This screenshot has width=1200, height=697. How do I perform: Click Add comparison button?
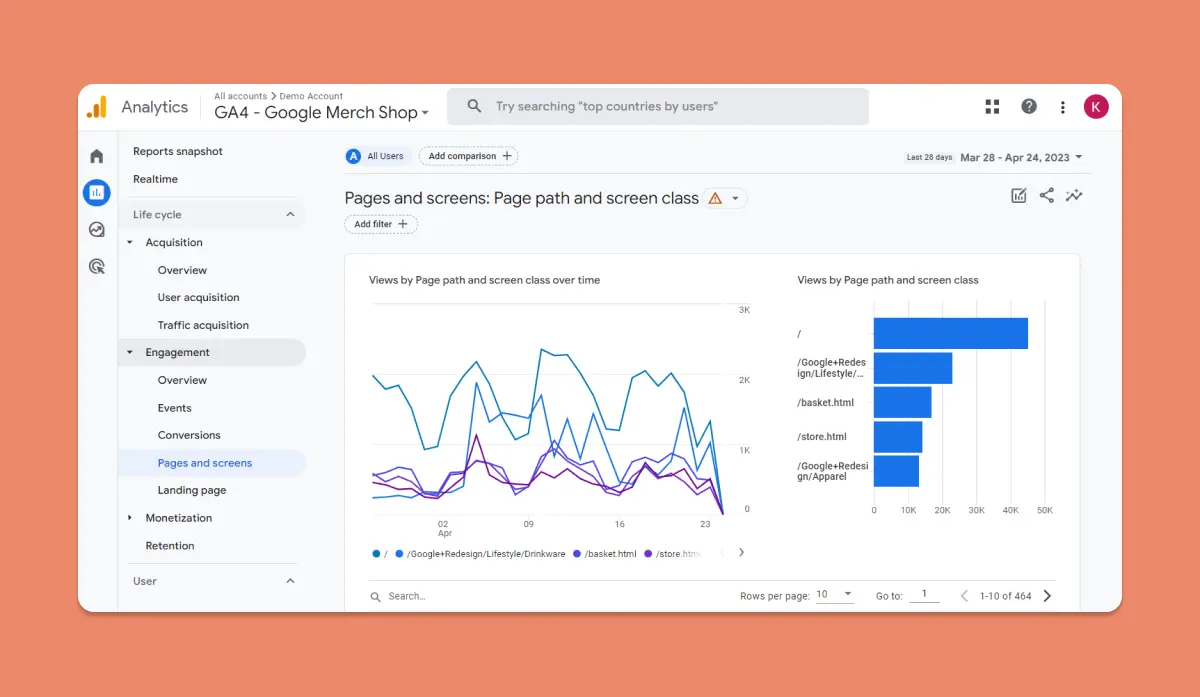point(469,156)
